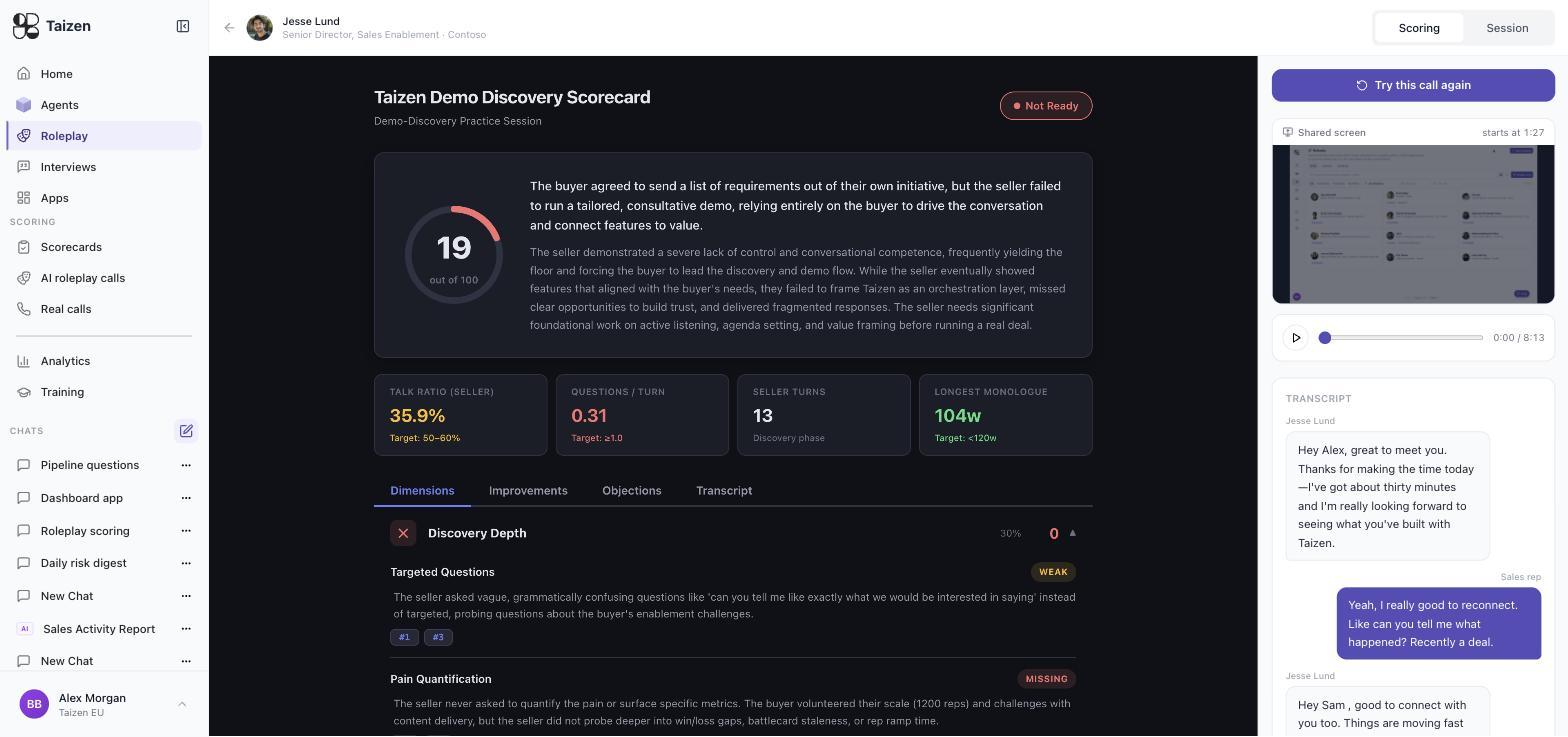Open the Dimensions tab
Viewport: 1568px width, 737px height.
click(422, 491)
